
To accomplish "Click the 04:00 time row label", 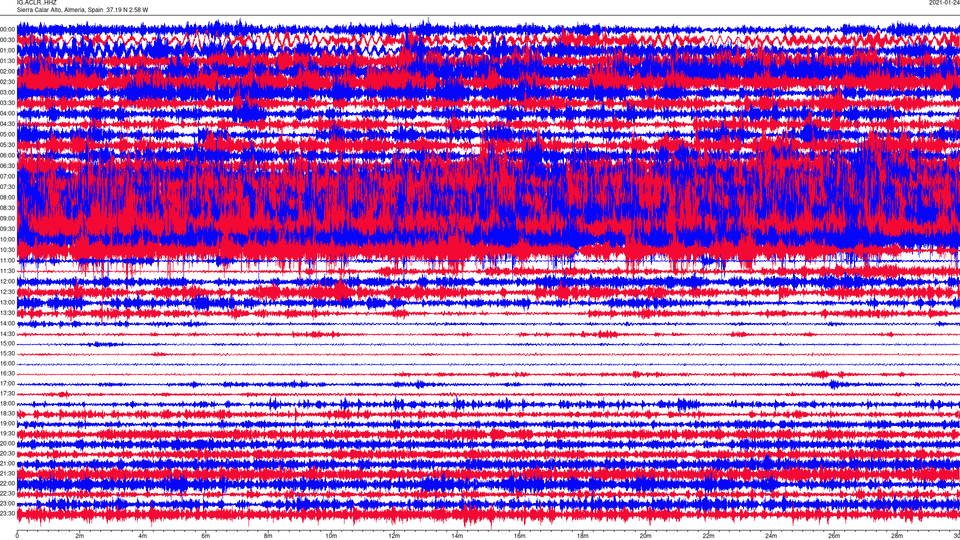I will click(x=8, y=113).
